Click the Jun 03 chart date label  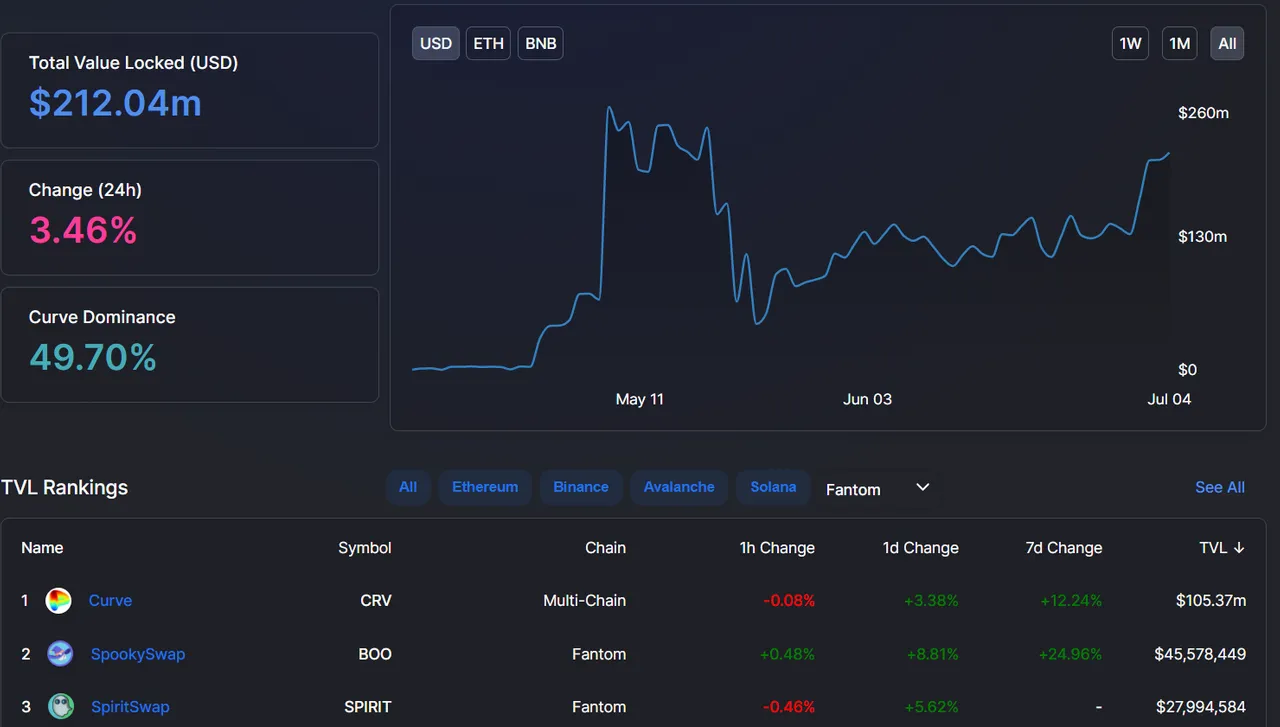[x=867, y=399]
